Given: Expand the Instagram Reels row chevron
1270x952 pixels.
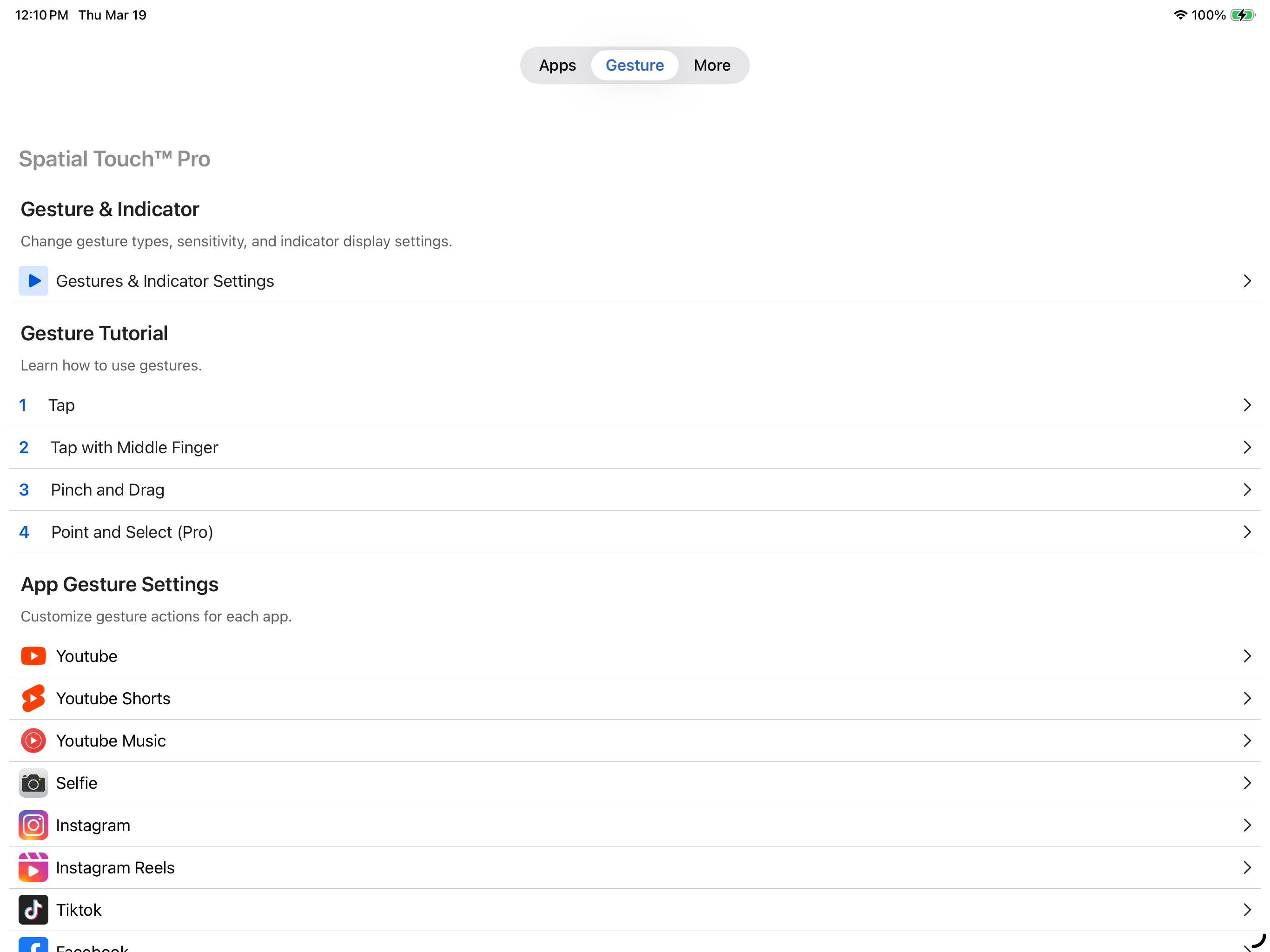Looking at the screenshot, I should point(1247,867).
